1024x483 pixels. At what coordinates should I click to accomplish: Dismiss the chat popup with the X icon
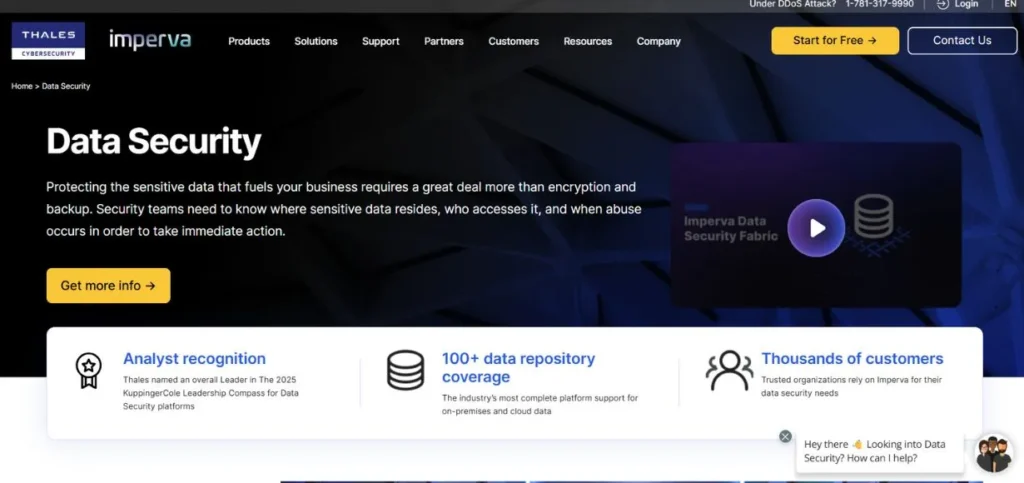click(x=785, y=436)
